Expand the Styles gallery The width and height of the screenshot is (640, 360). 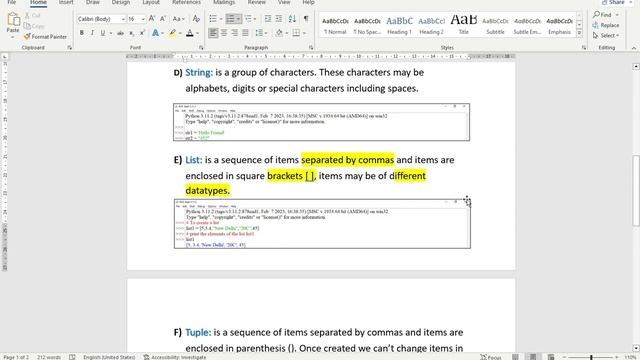pyautogui.click(x=579, y=34)
